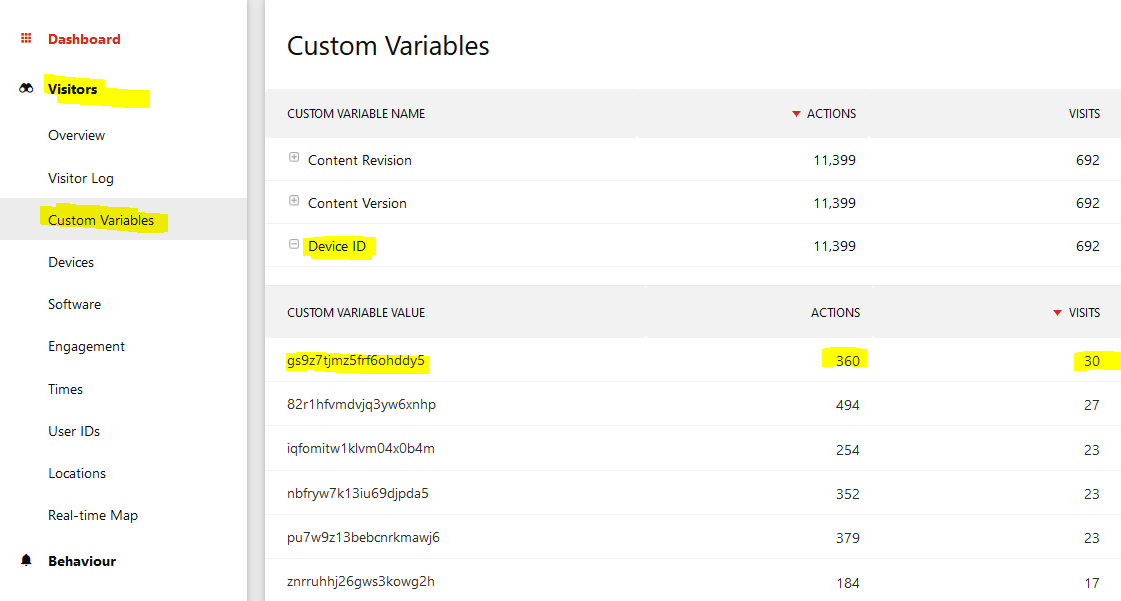Click actions count 494

click(x=848, y=405)
